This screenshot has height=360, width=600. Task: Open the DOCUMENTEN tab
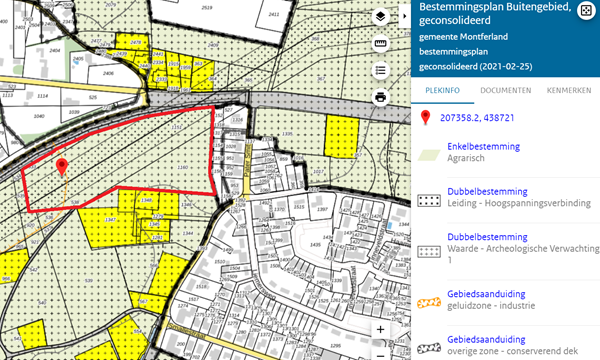pyautogui.click(x=505, y=90)
